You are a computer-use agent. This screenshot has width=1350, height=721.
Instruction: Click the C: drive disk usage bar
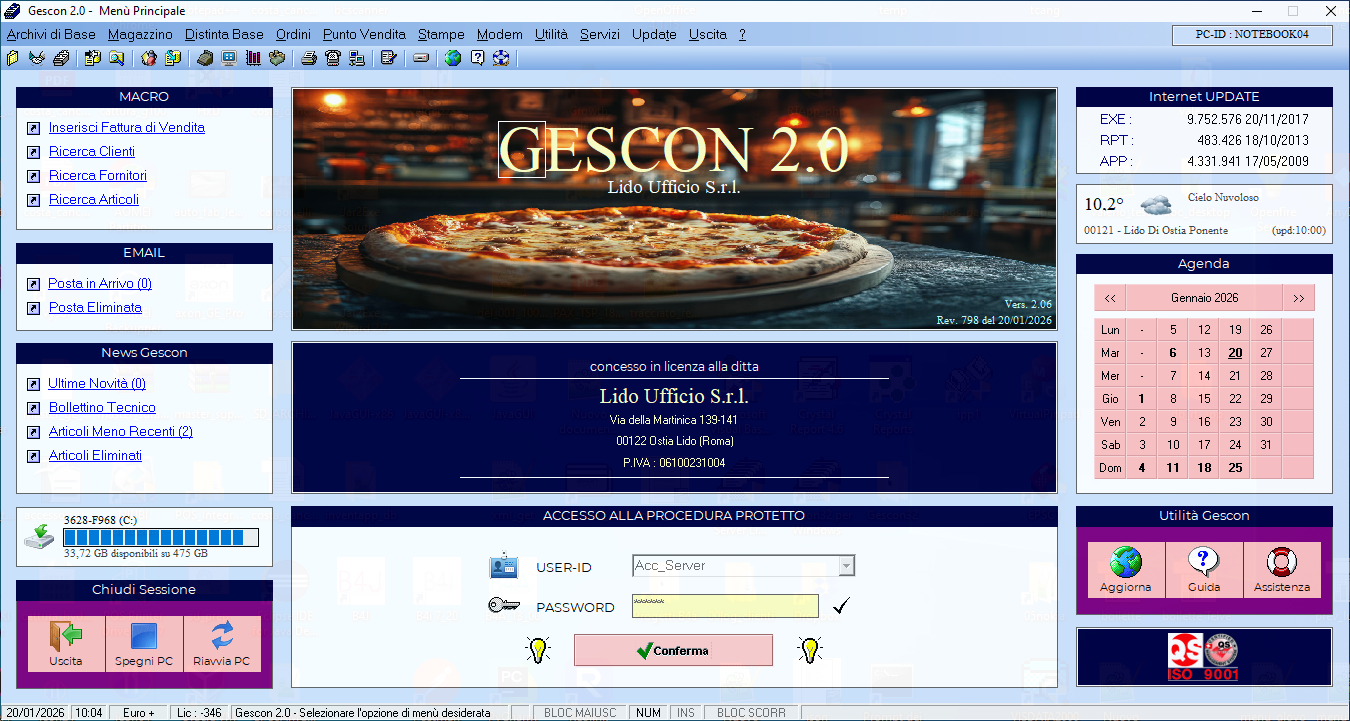[160, 537]
